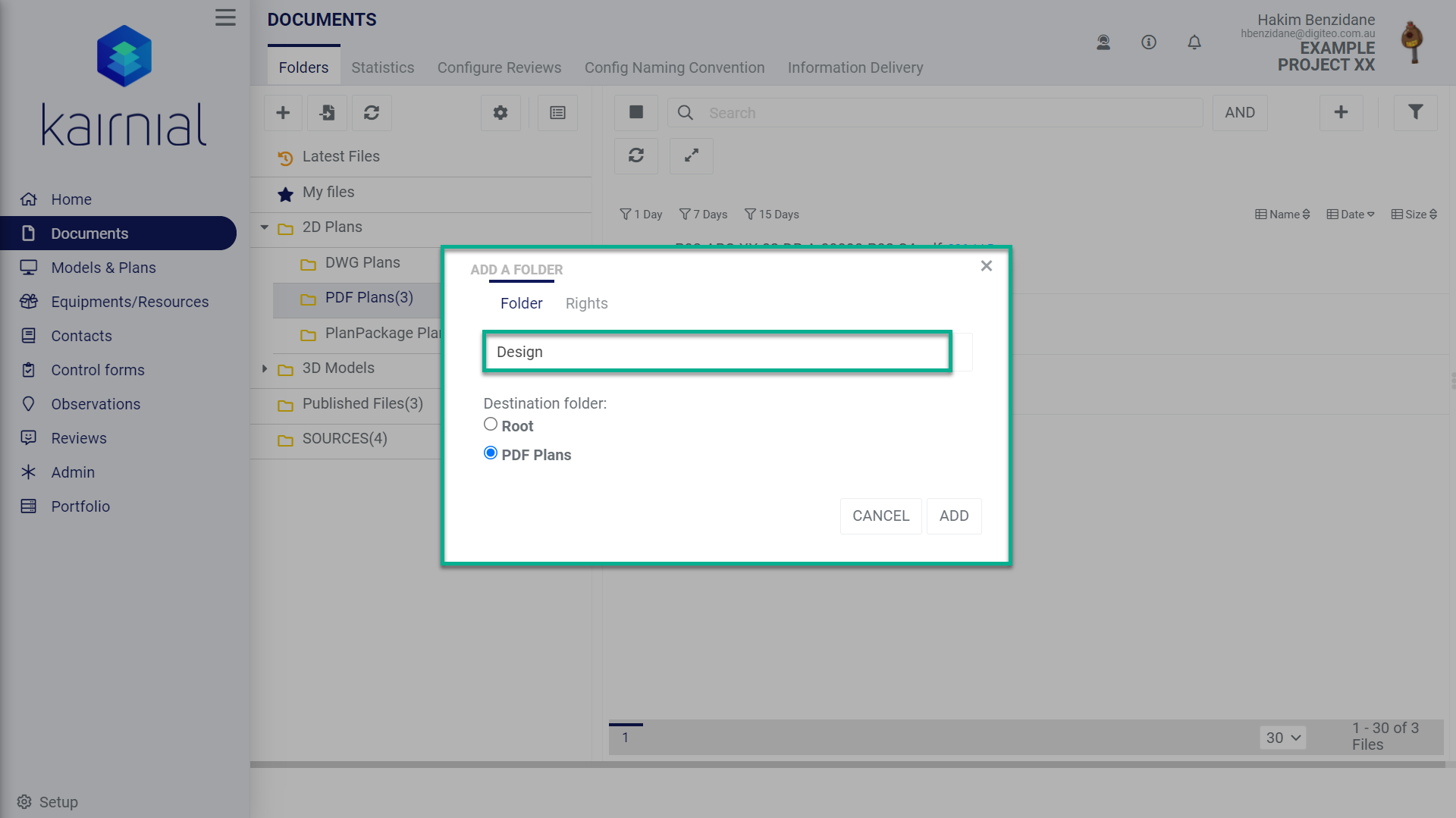Select the Root destination folder
Viewport: 1456px width, 818px height.
tap(491, 424)
